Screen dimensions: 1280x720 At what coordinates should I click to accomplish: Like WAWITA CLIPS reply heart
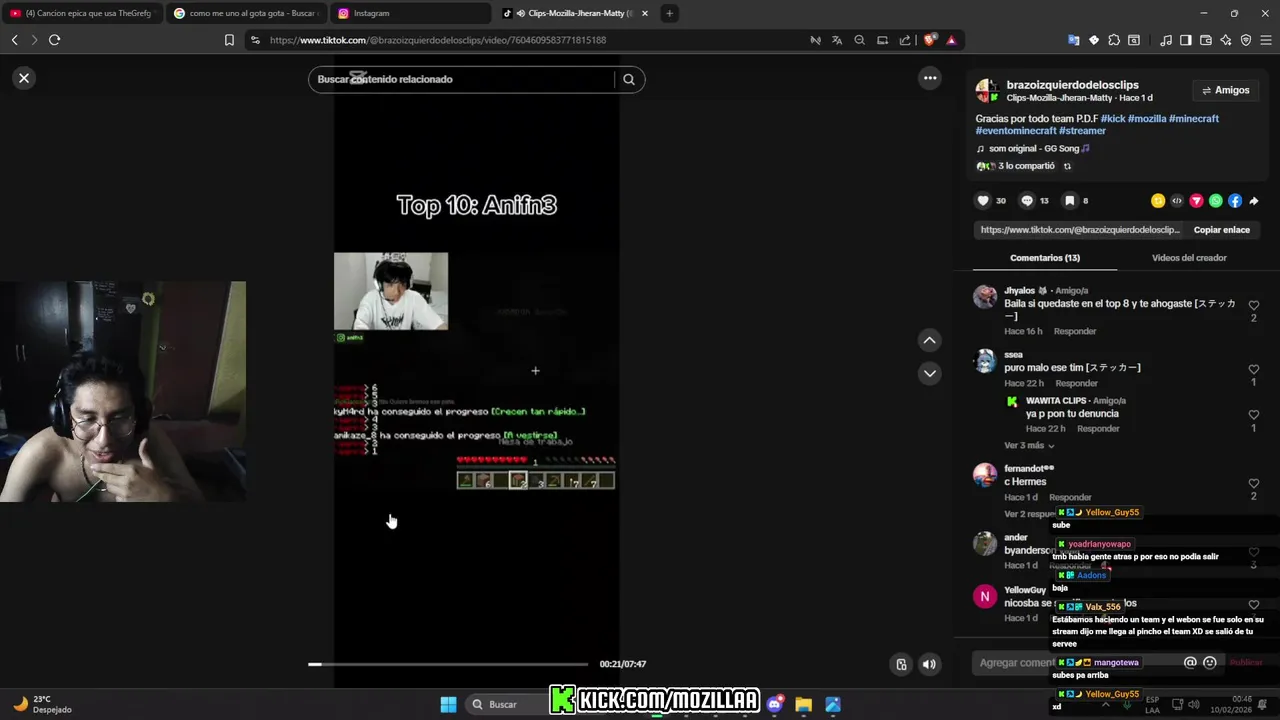pyautogui.click(x=1253, y=415)
